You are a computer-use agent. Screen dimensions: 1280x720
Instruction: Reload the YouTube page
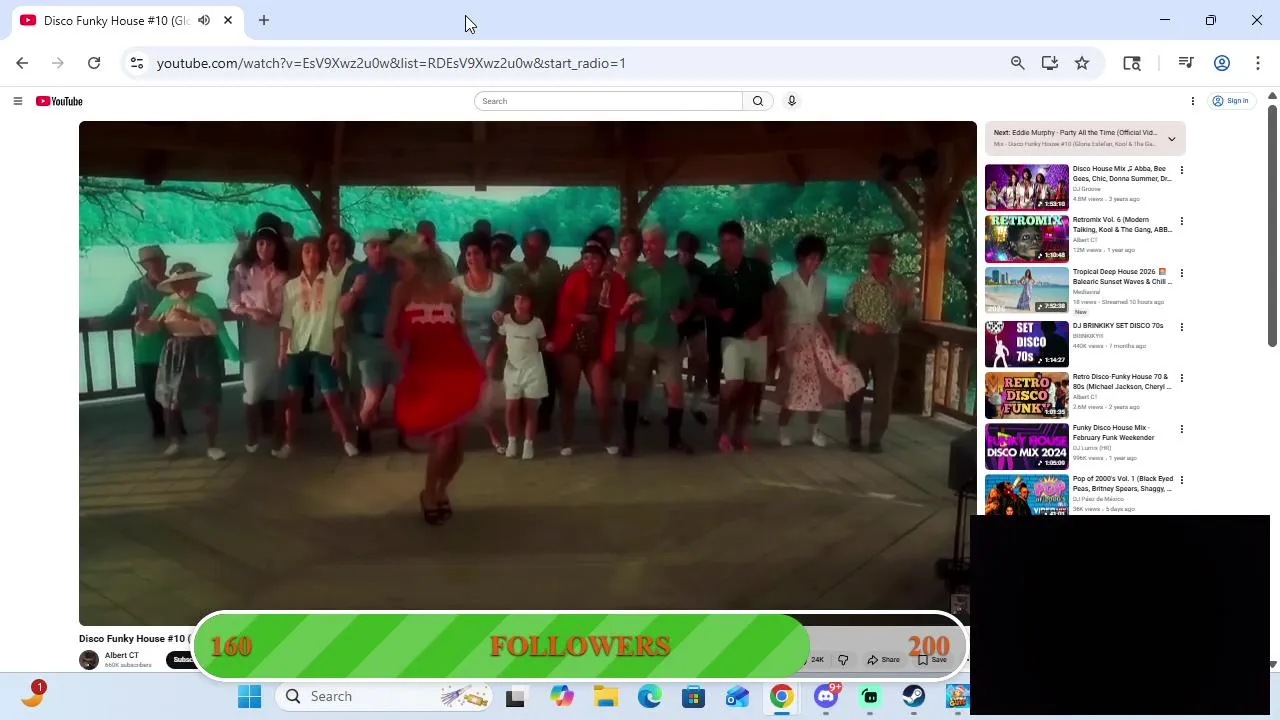[94, 63]
